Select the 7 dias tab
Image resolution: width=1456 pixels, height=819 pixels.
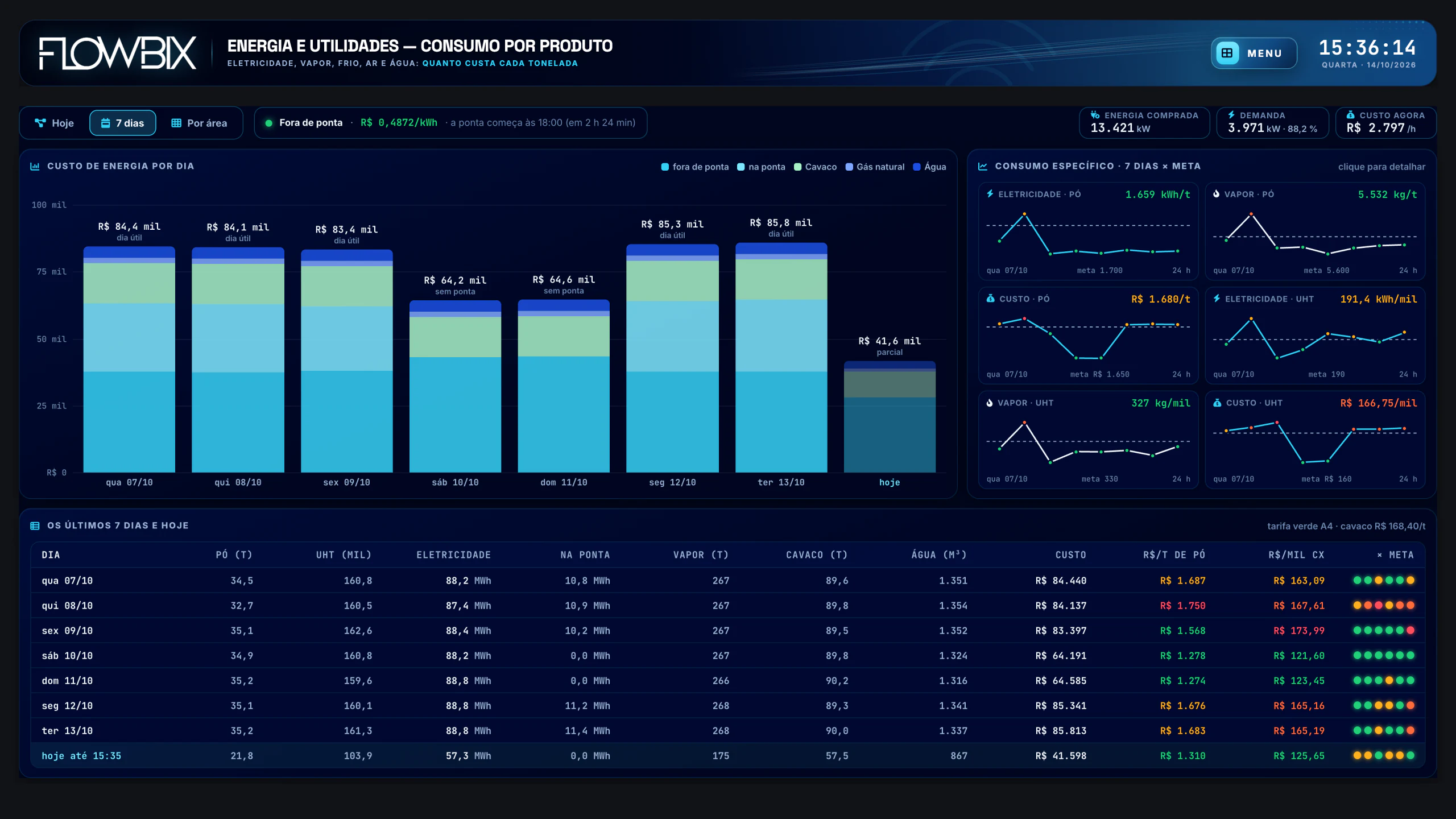click(x=123, y=123)
